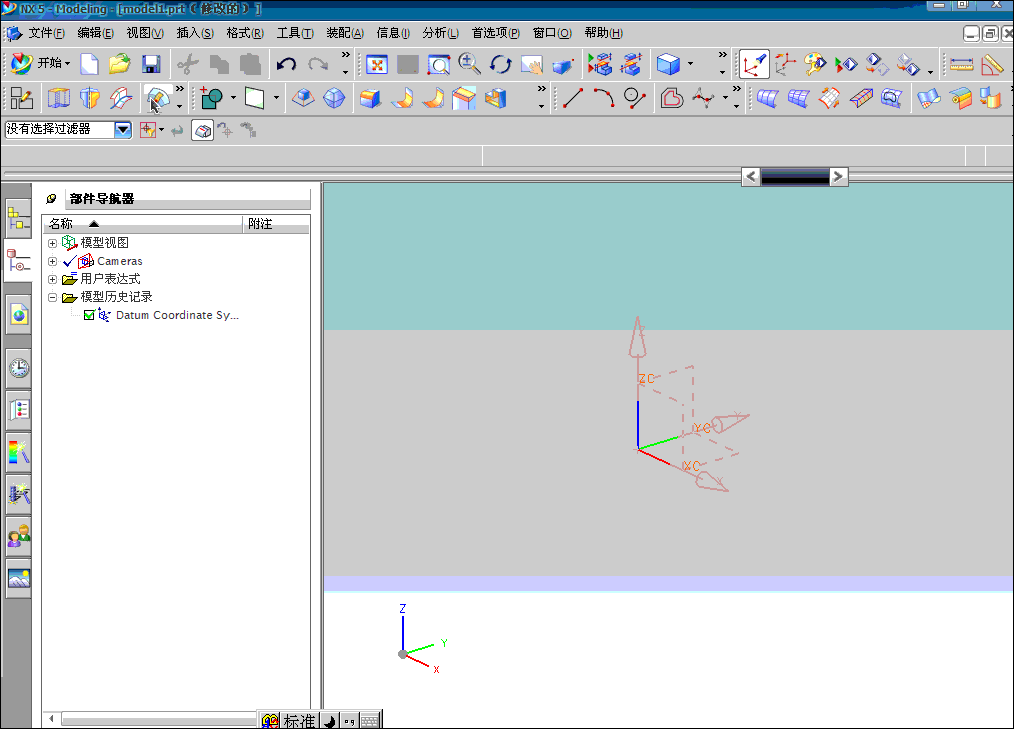Choose the Arc curve tool

603,98
